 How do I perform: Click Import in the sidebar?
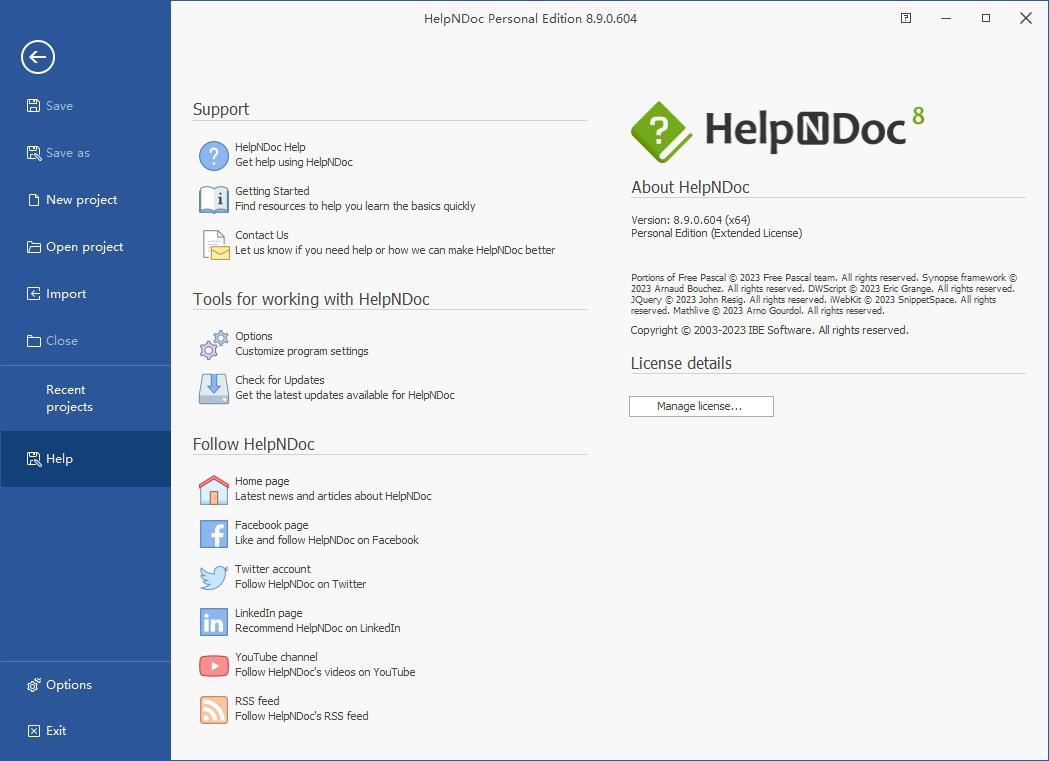[66, 293]
